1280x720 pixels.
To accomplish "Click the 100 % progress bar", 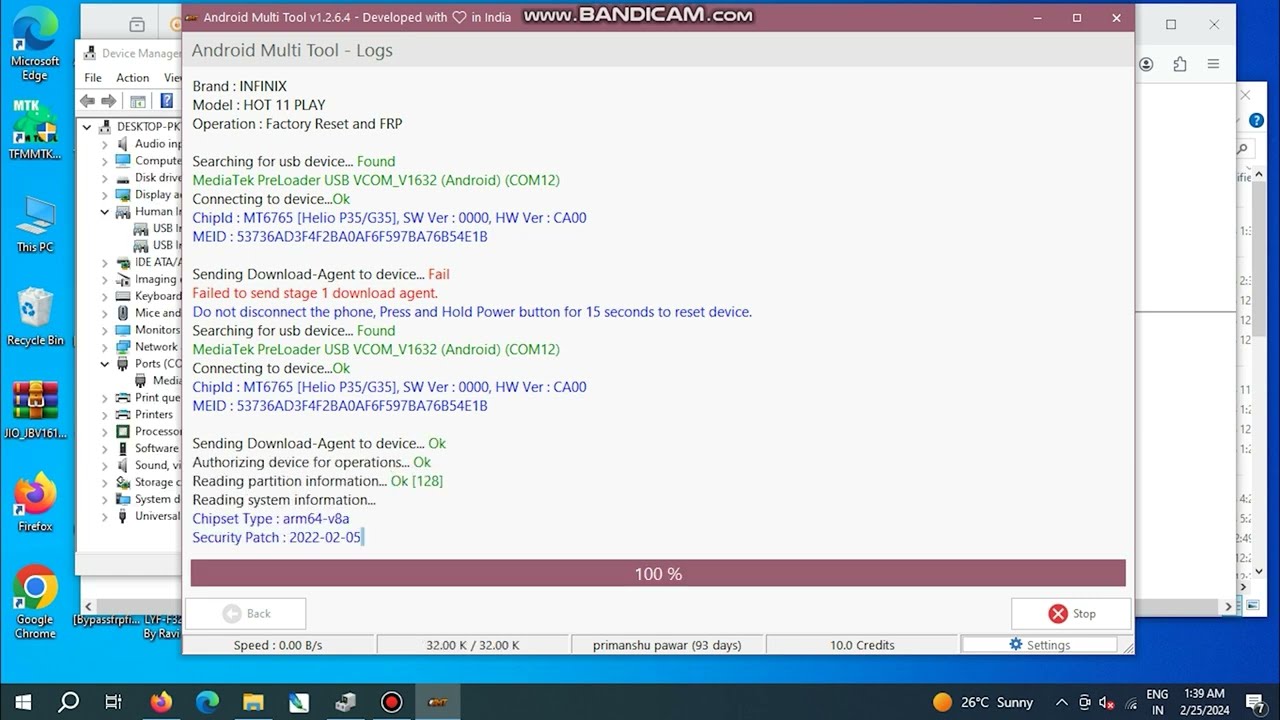I will point(658,573).
